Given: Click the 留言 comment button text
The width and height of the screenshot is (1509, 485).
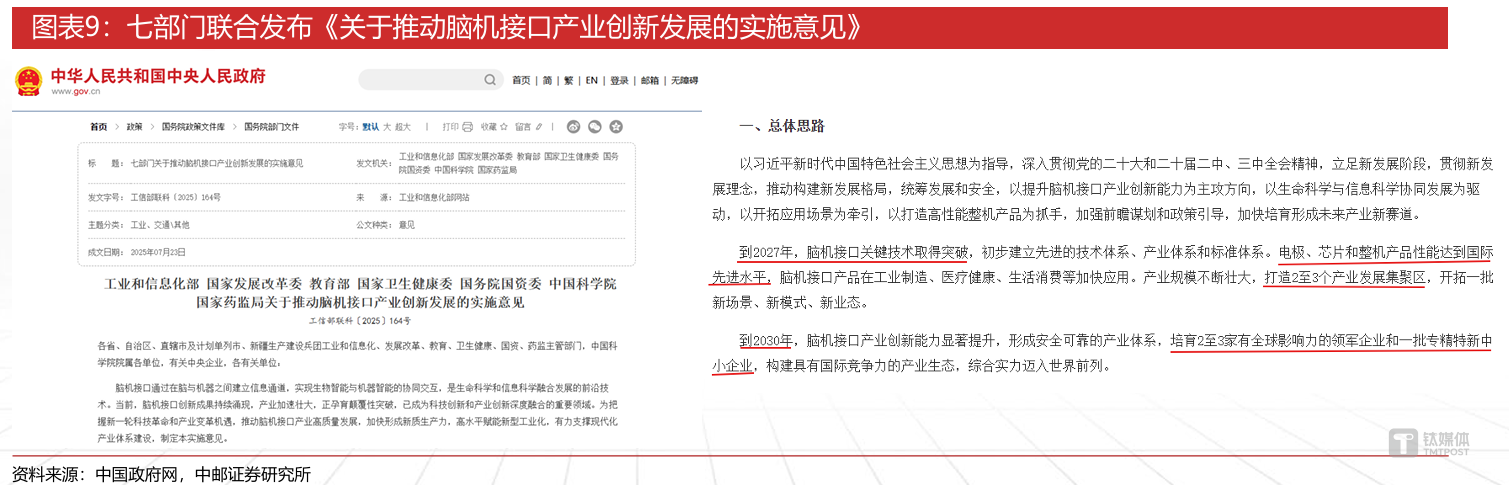Looking at the screenshot, I should (523, 127).
